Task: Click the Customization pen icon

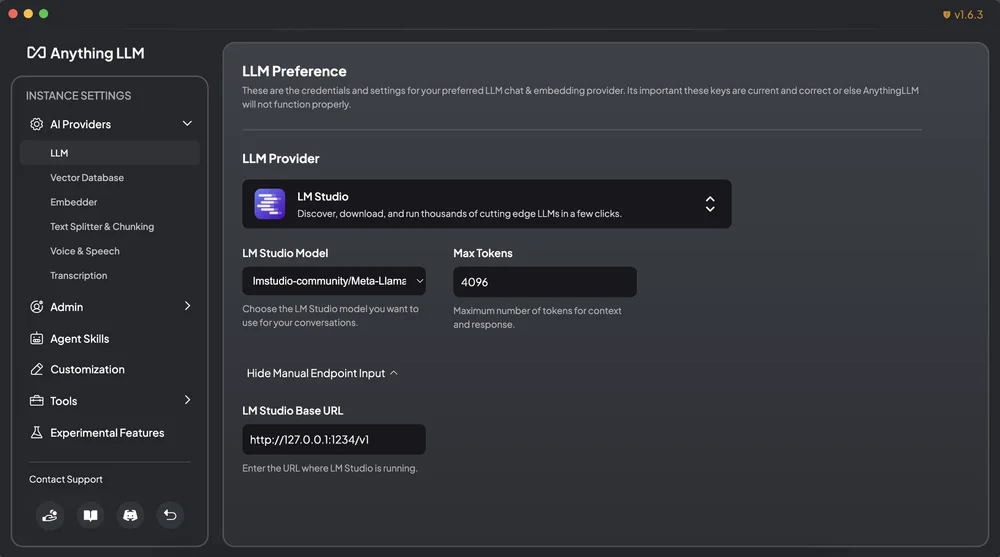Action: [x=36, y=369]
